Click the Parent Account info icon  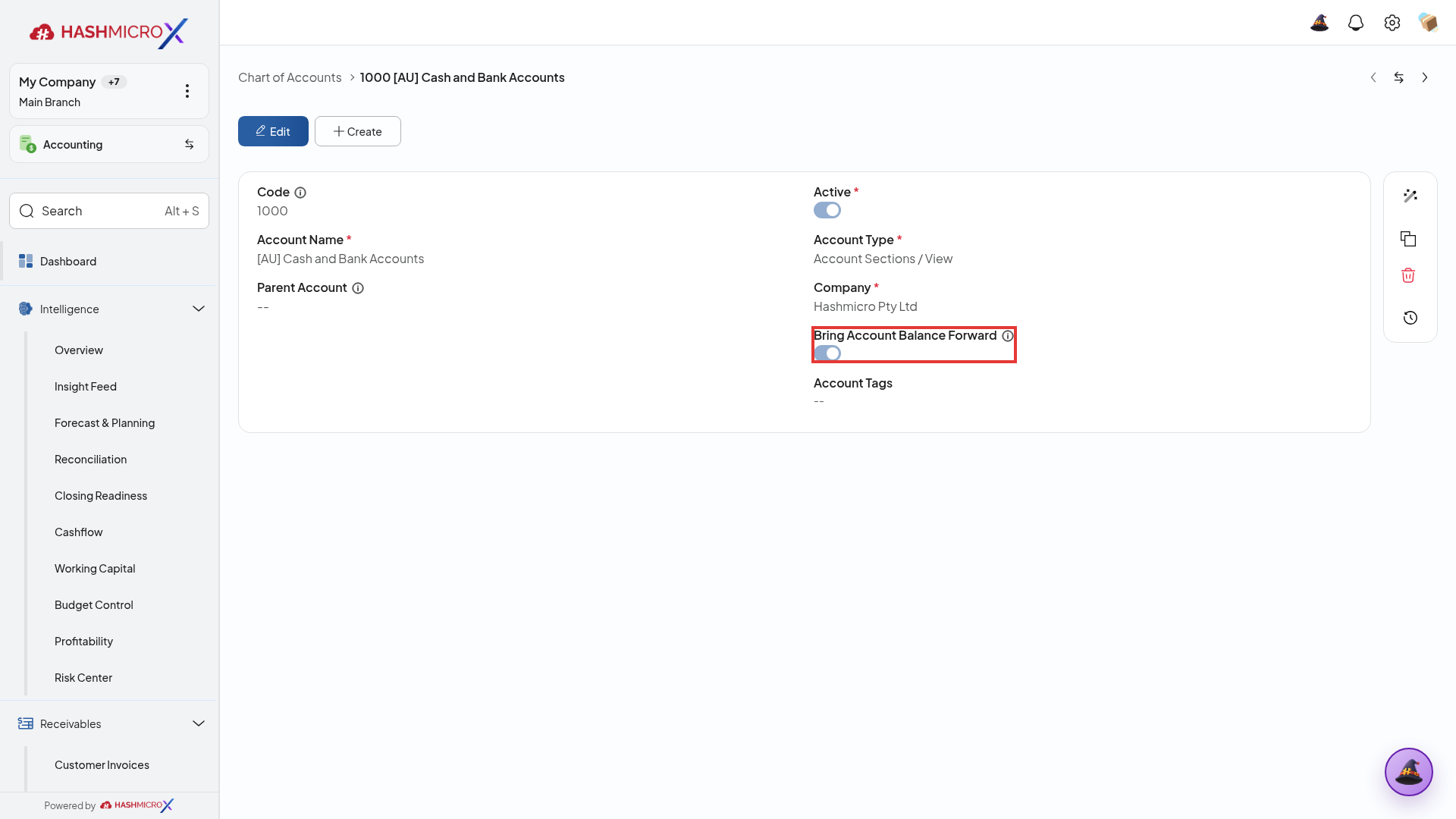tap(358, 288)
